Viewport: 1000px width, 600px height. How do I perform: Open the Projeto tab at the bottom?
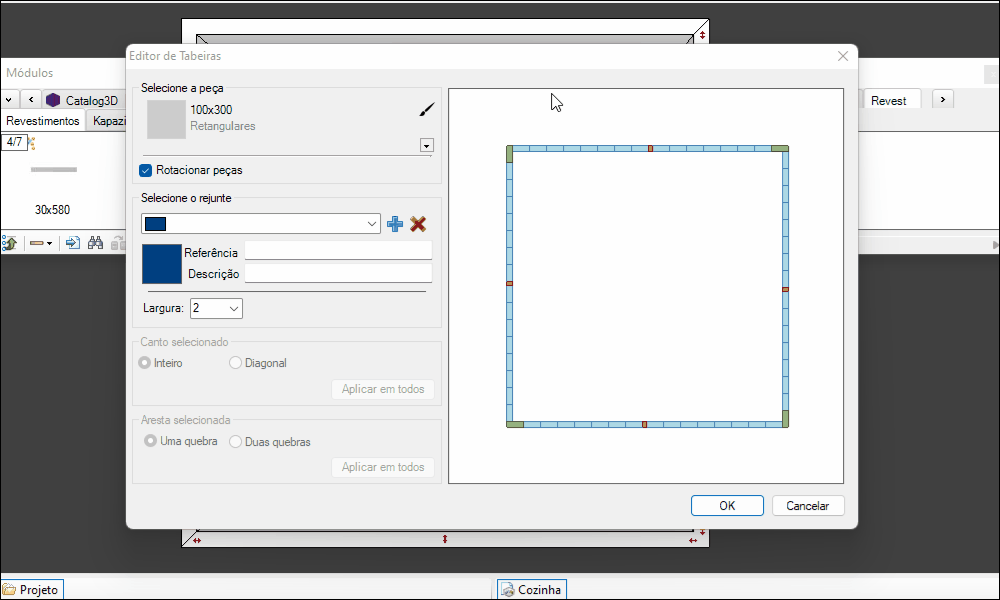pos(32,590)
